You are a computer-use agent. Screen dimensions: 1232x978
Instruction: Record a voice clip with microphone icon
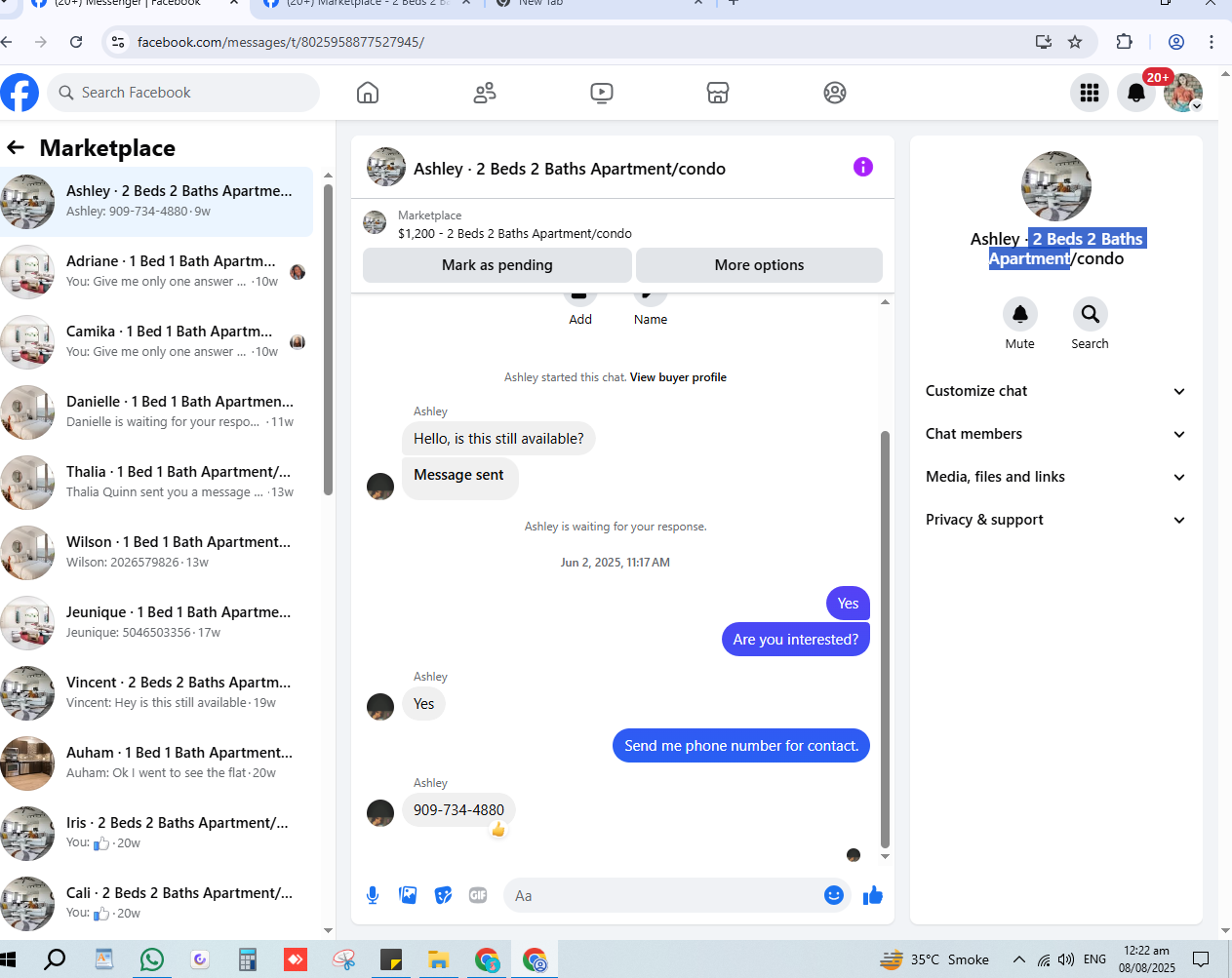click(373, 895)
